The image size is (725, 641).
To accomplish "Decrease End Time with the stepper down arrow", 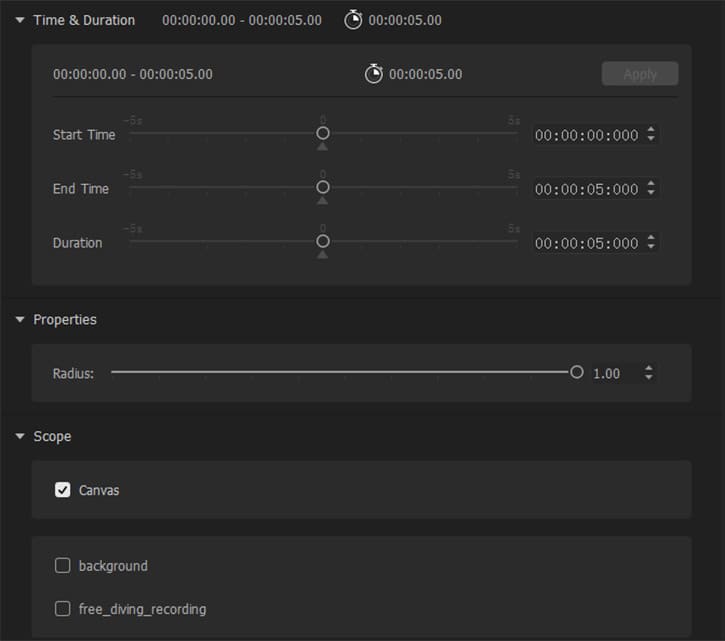I will tap(651, 193).
